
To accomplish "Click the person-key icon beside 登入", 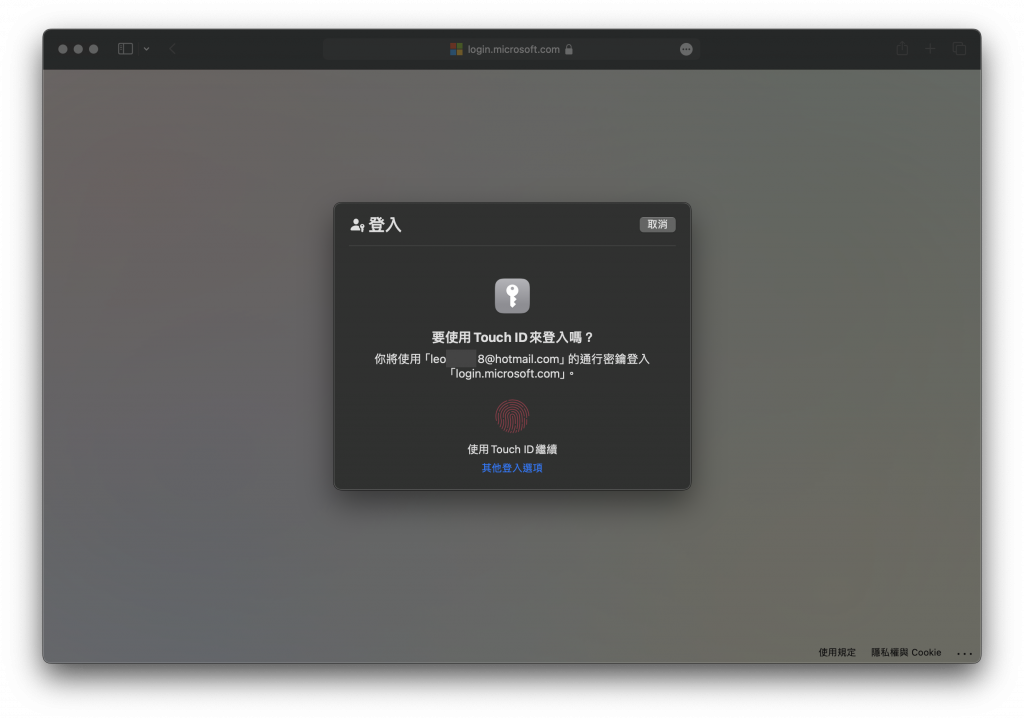I will click(357, 225).
